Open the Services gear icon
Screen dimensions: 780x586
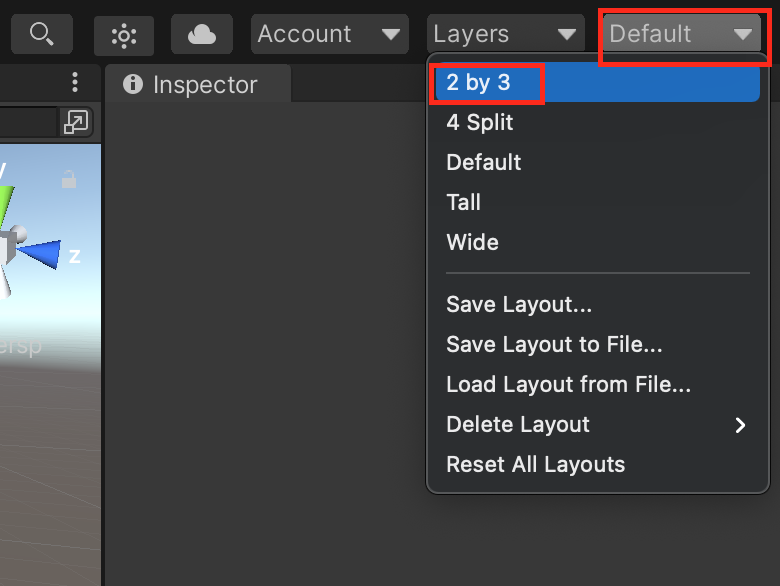(124, 35)
